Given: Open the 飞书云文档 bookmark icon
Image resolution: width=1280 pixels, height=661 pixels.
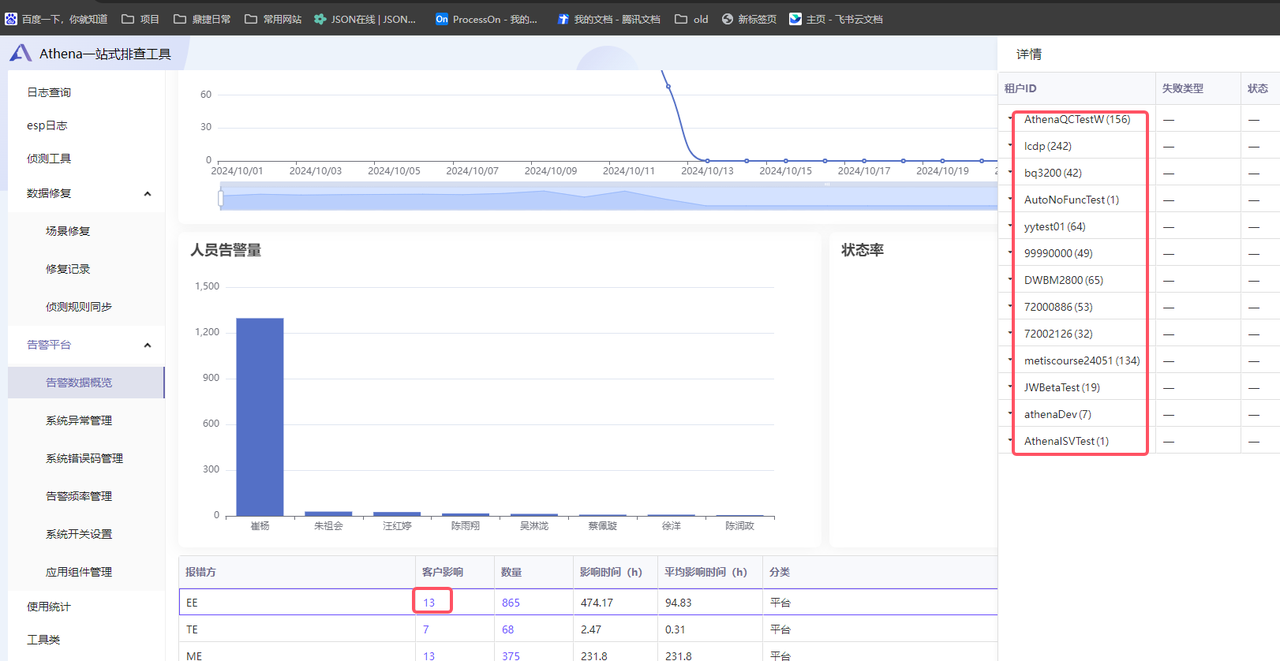Looking at the screenshot, I should [795, 19].
